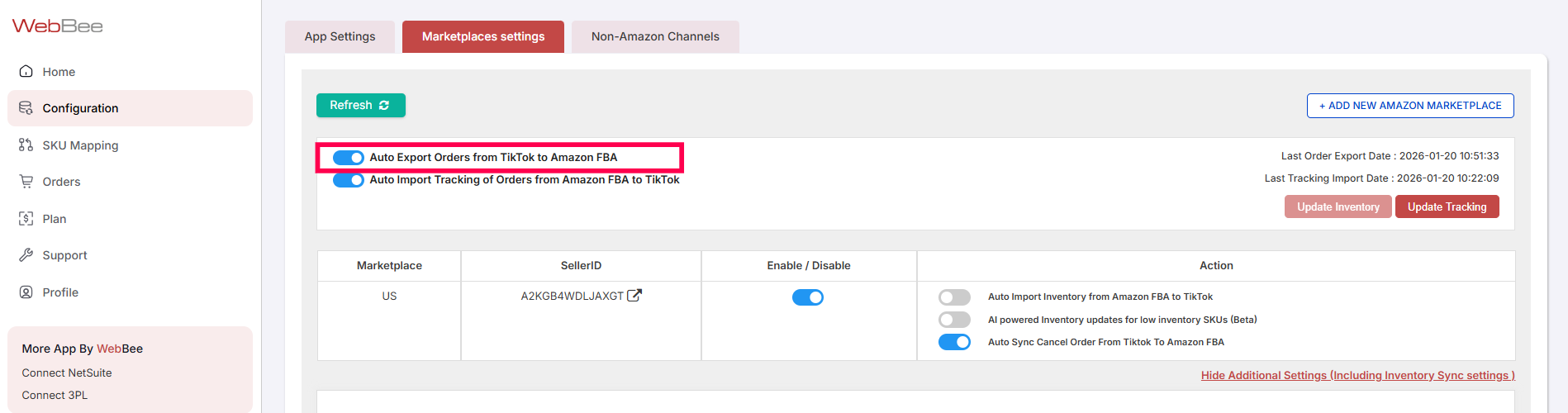Screen dimensions: 1568x413
Task: Open Non-Amazon Channels tab
Action: [655, 37]
